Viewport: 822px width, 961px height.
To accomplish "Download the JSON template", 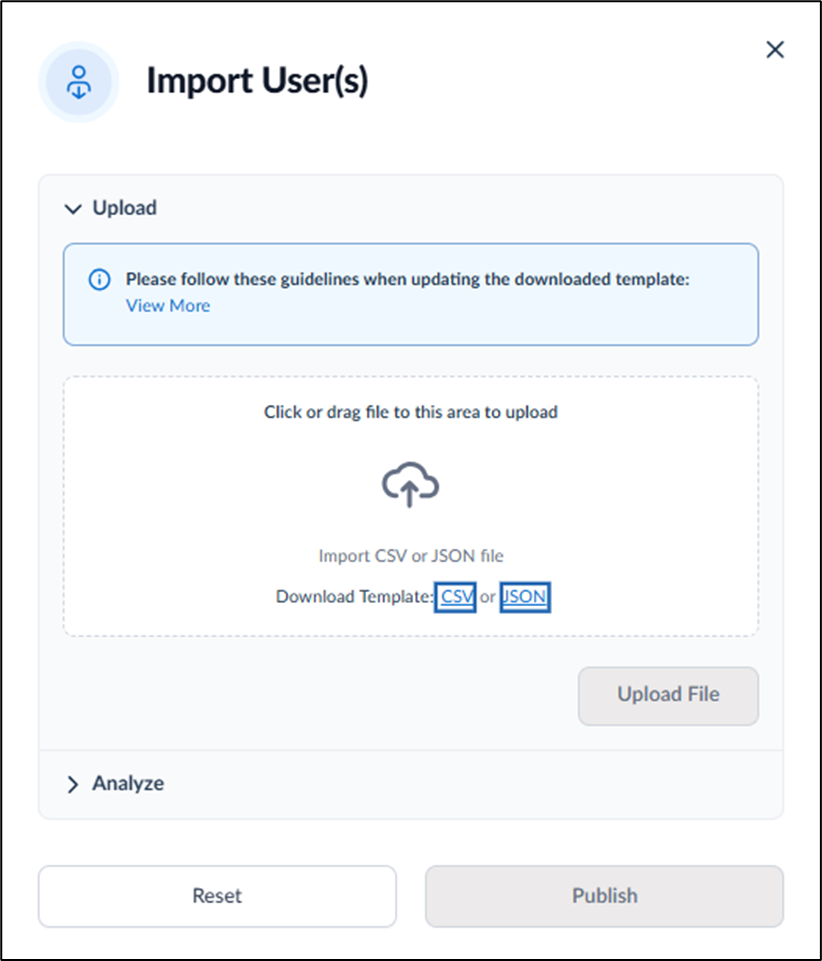I will [525, 596].
